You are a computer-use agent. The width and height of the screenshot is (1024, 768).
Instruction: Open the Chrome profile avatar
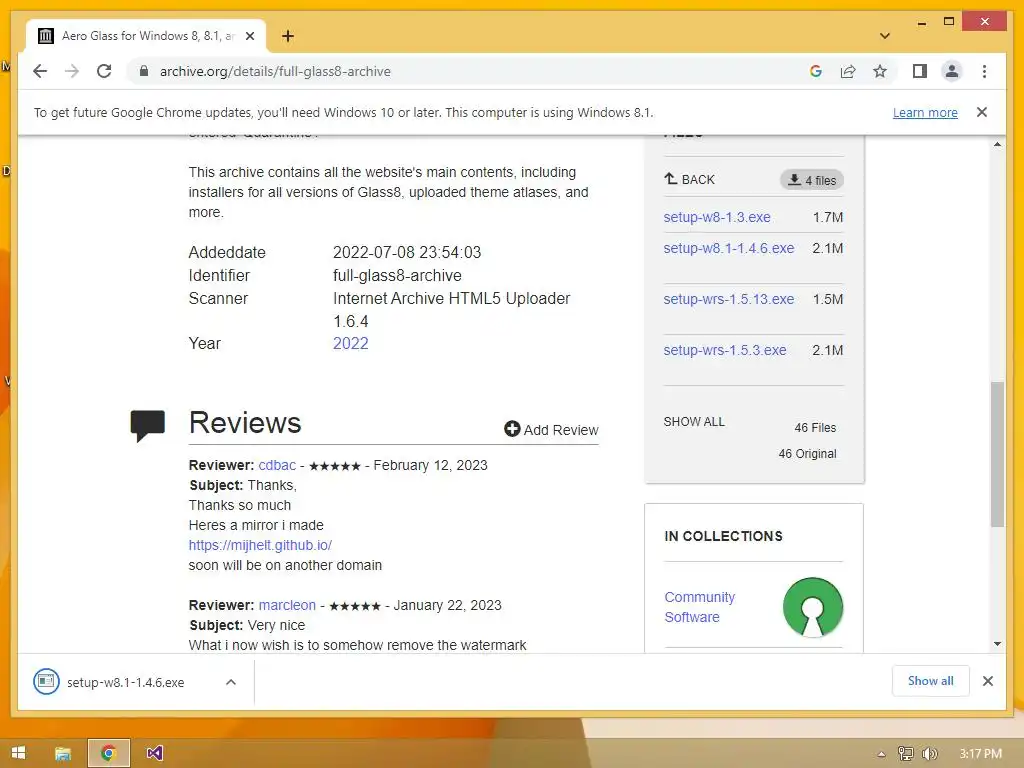coord(952,71)
